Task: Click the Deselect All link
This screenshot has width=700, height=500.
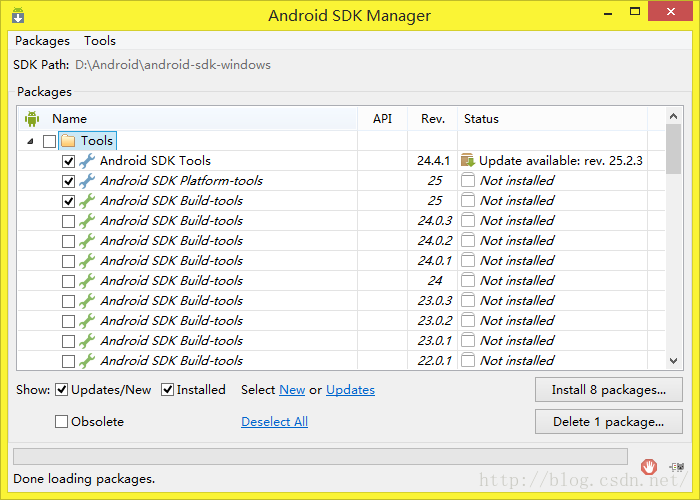Action: 275,421
